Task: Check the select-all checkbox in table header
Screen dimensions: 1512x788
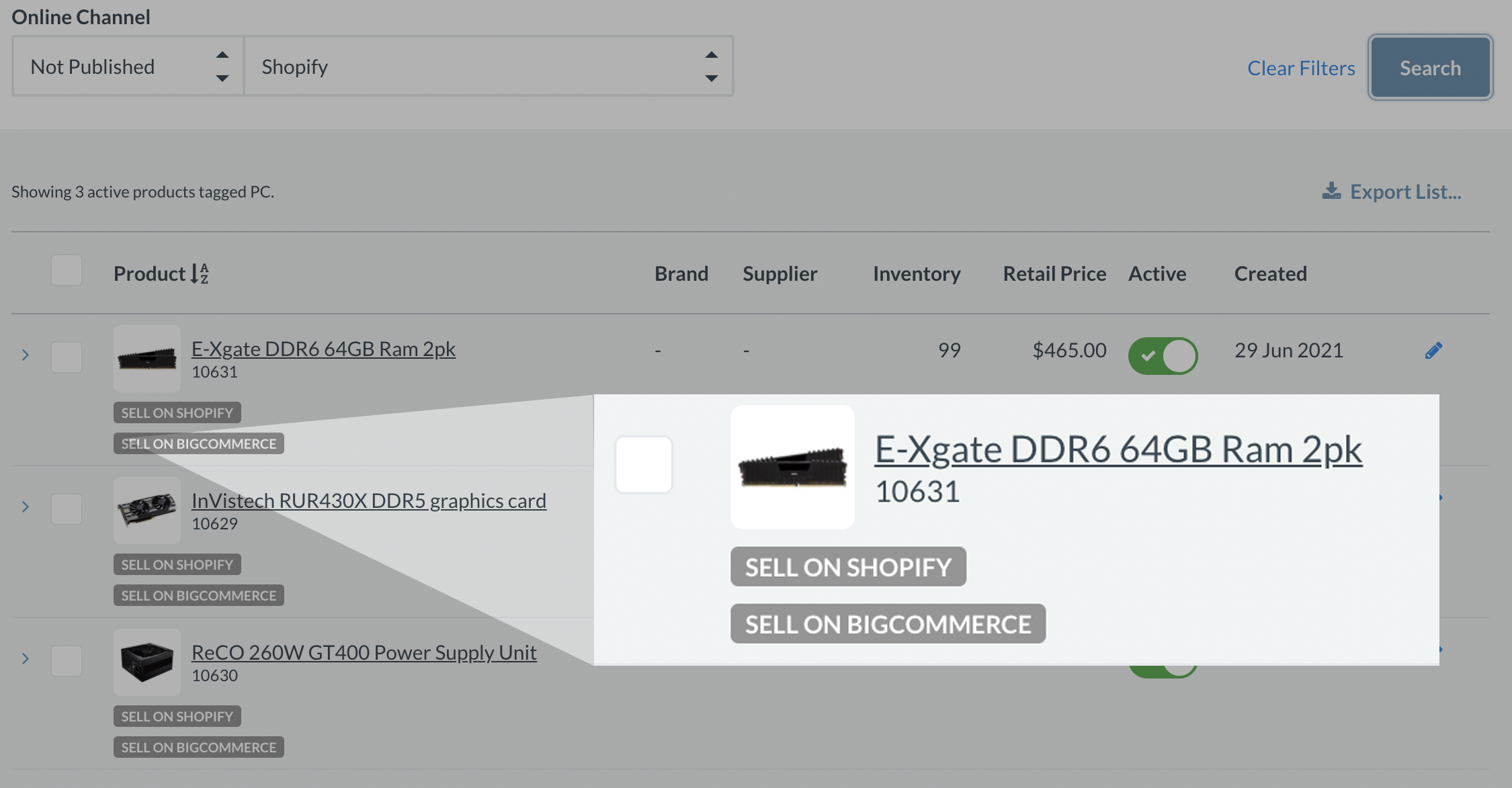Action: point(67,271)
